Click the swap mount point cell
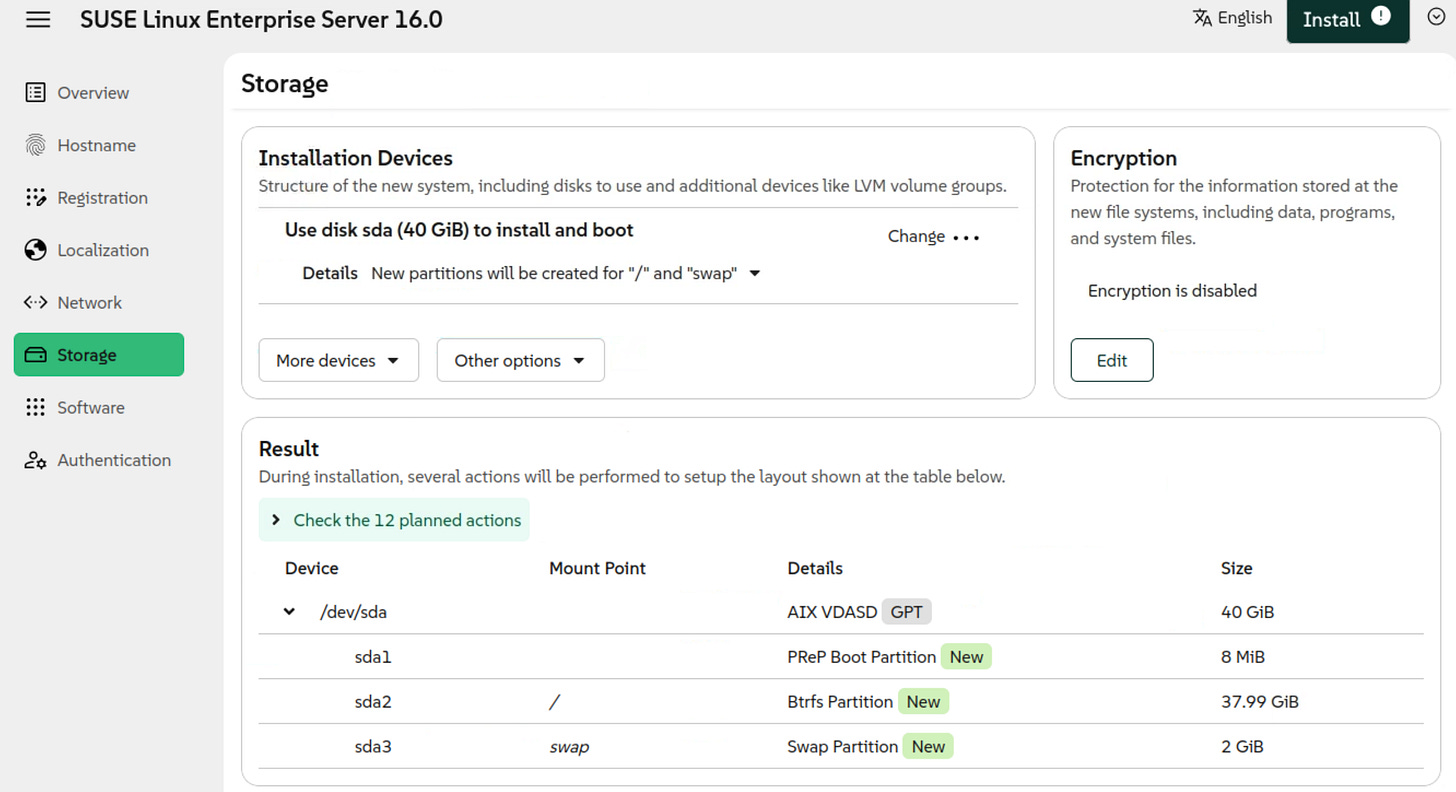The width and height of the screenshot is (1456, 792). pos(569,747)
